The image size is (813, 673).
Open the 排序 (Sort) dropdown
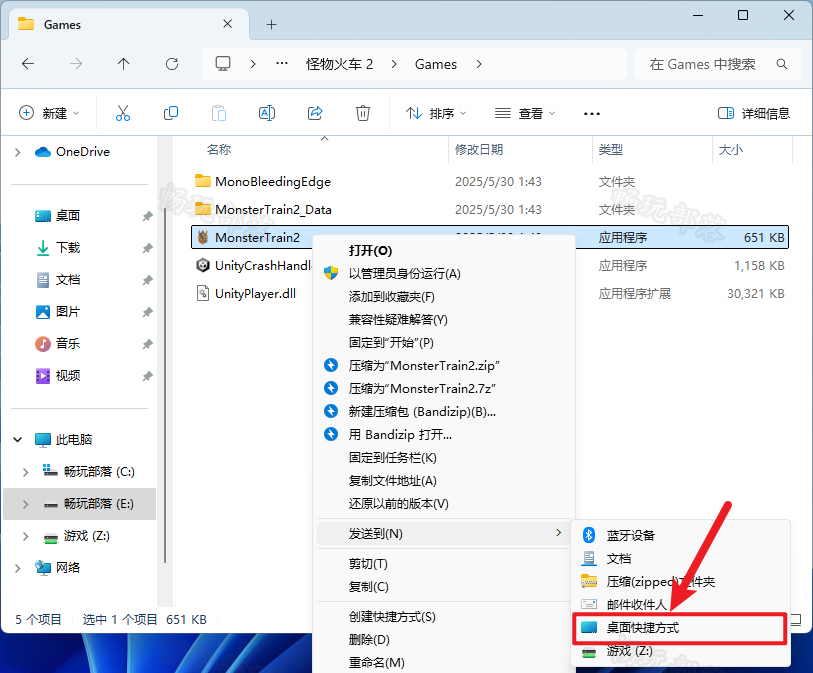[x=436, y=113]
